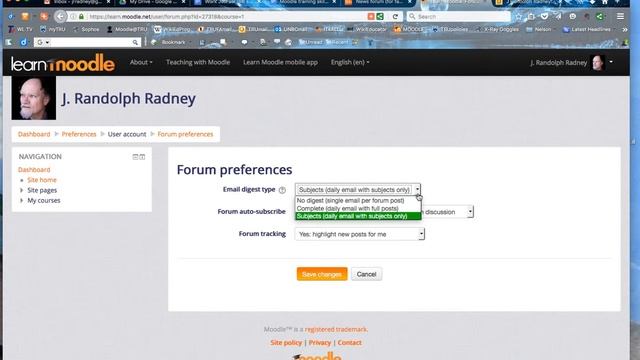
Task: Open the WL.TV bookmark
Action: (x=20, y=29)
